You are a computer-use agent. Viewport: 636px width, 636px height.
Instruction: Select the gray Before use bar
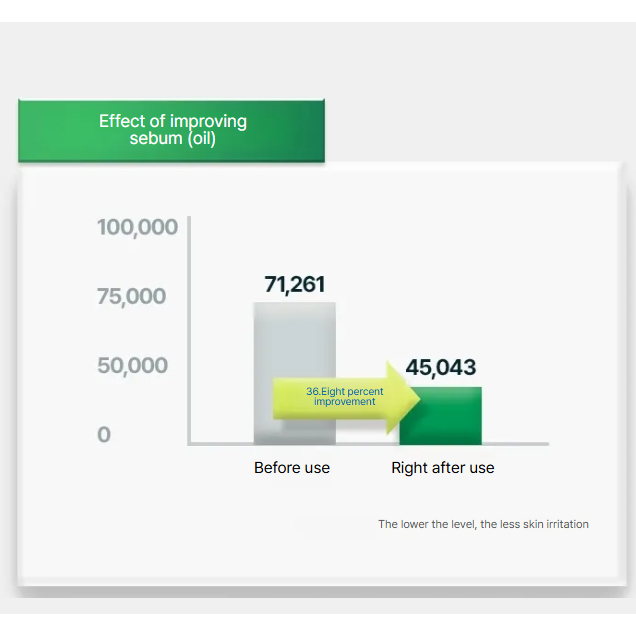[293, 340]
